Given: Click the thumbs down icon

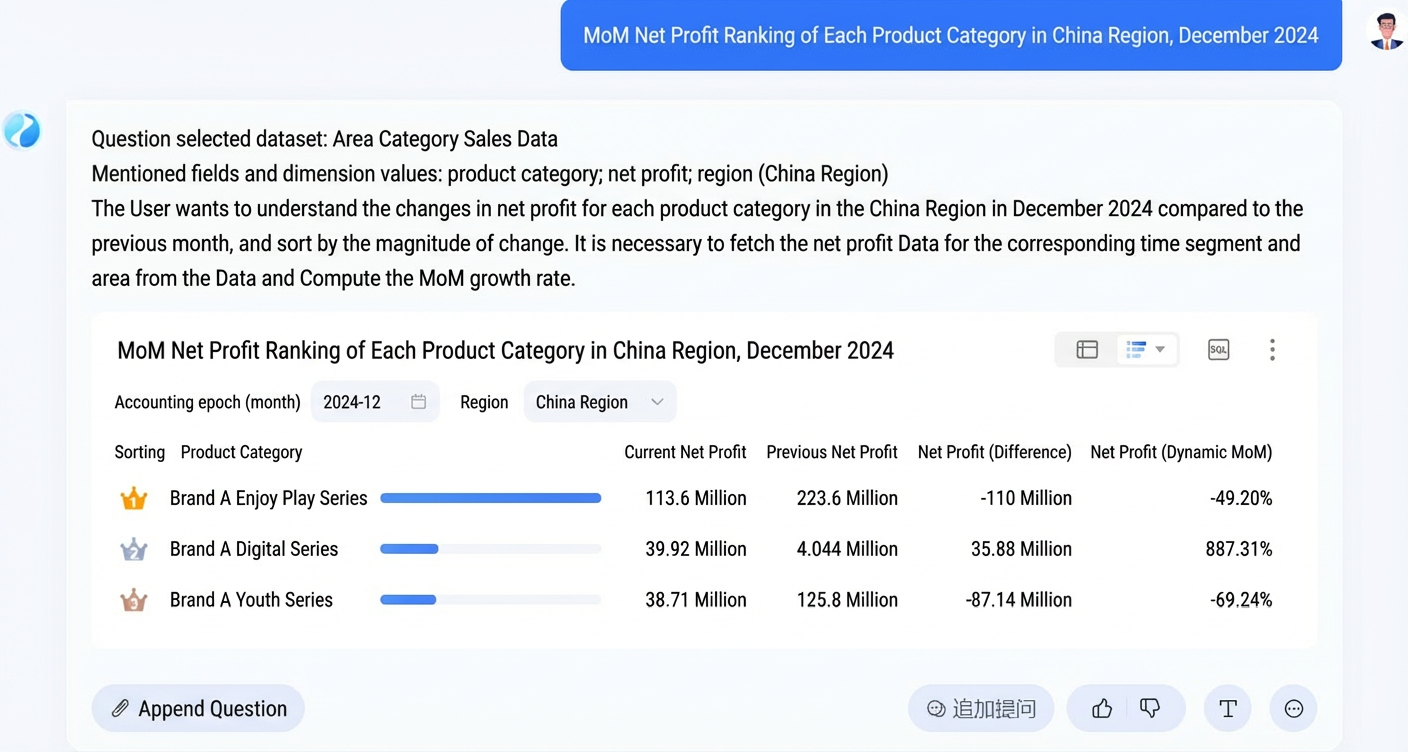Looking at the screenshot, I should pos(1150,709).
